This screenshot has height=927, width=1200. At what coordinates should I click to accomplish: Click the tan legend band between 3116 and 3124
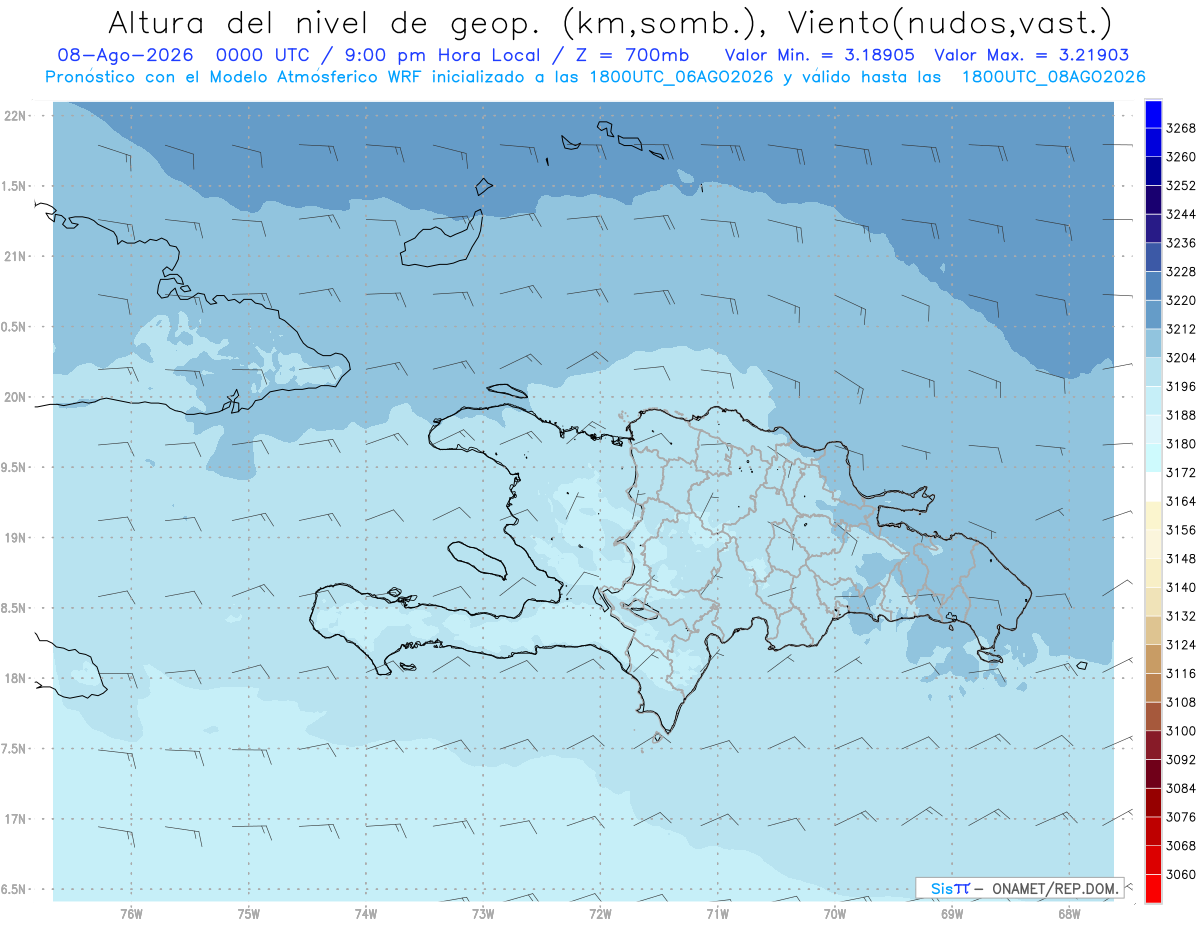pyautogui.click(x=1152, y=659)
